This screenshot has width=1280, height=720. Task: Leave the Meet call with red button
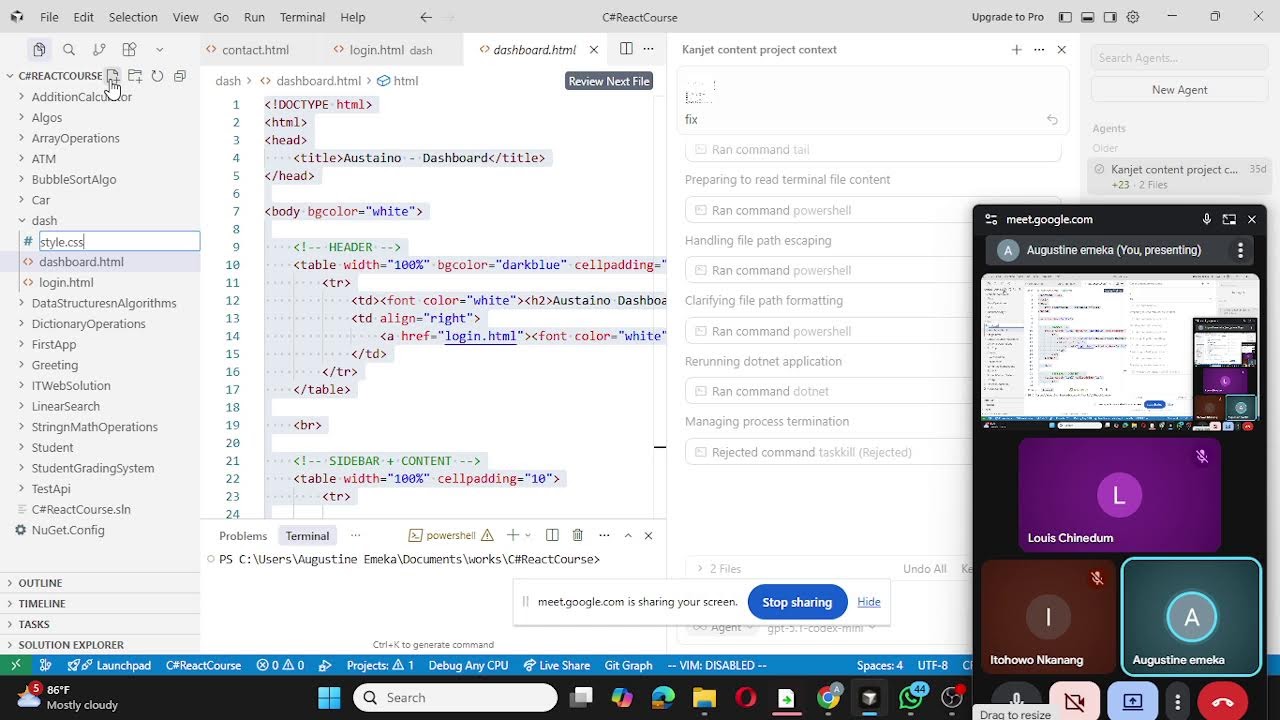(x=1222, y=702)
